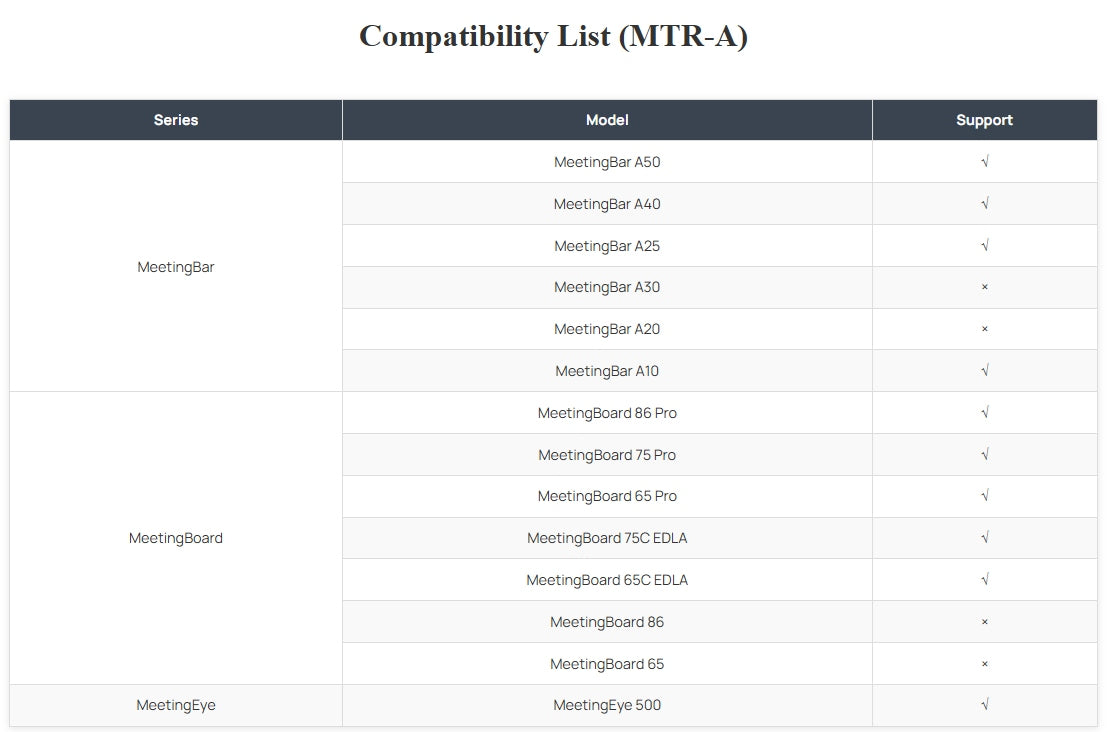Select the plain MeetingBoard 86 cell
Viewport: 1111px width, 732px height.
(x=607, y=621)
